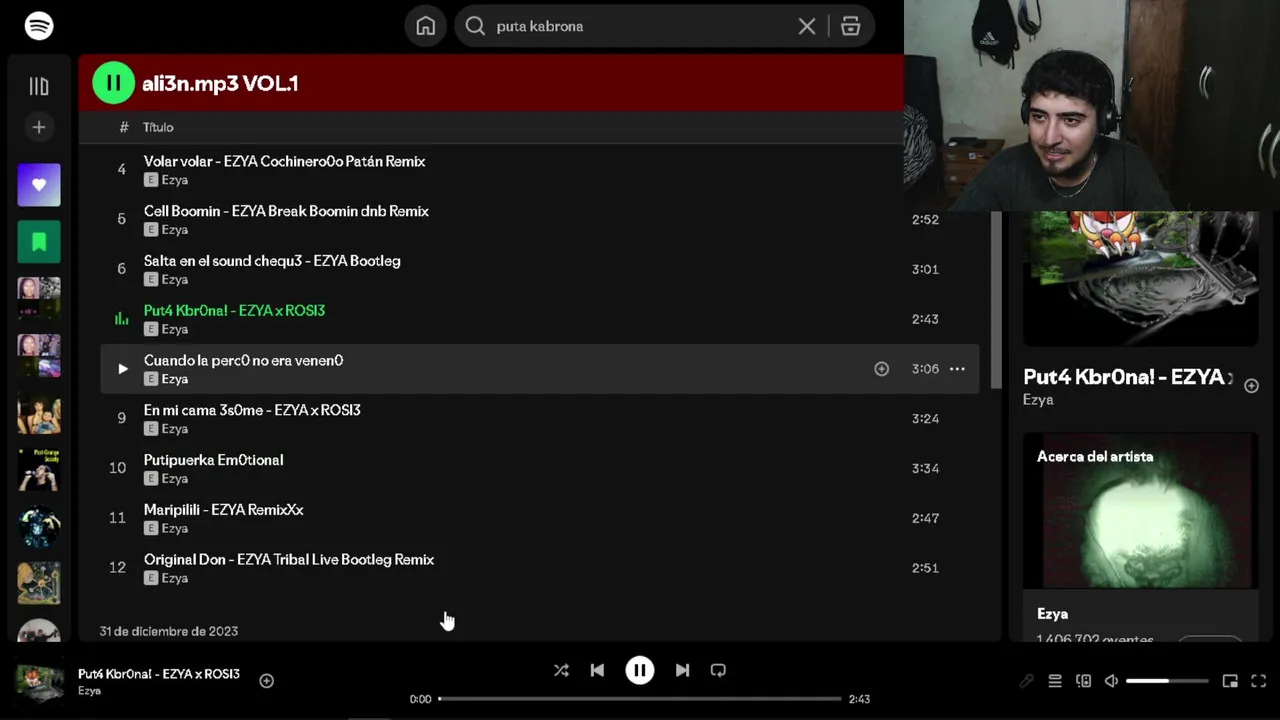Image resolution: width=1280 pixels, height=720 pixels.
Task: Clear the search field with X
Action: pos(807,27)
